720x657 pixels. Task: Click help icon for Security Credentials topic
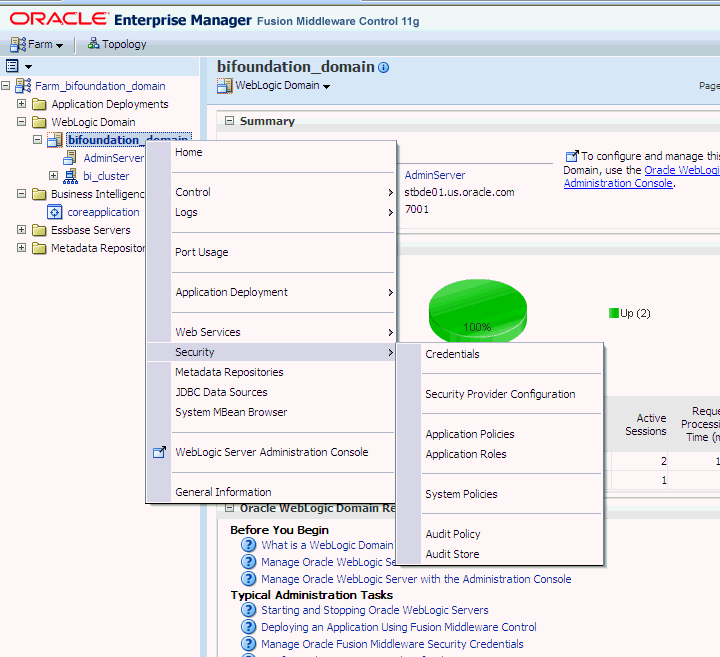tap(248, 644)
